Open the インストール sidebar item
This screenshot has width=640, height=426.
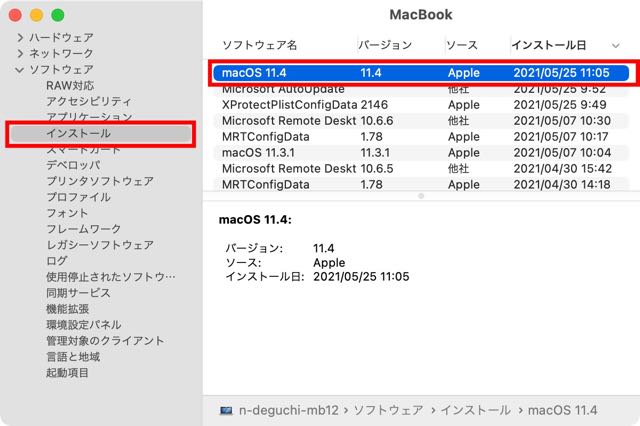coord(101,133)
